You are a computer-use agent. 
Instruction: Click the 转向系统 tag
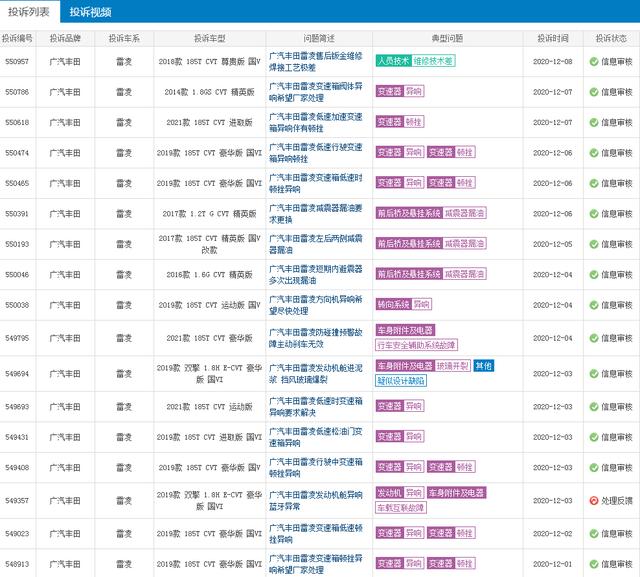tap(393, 305)
